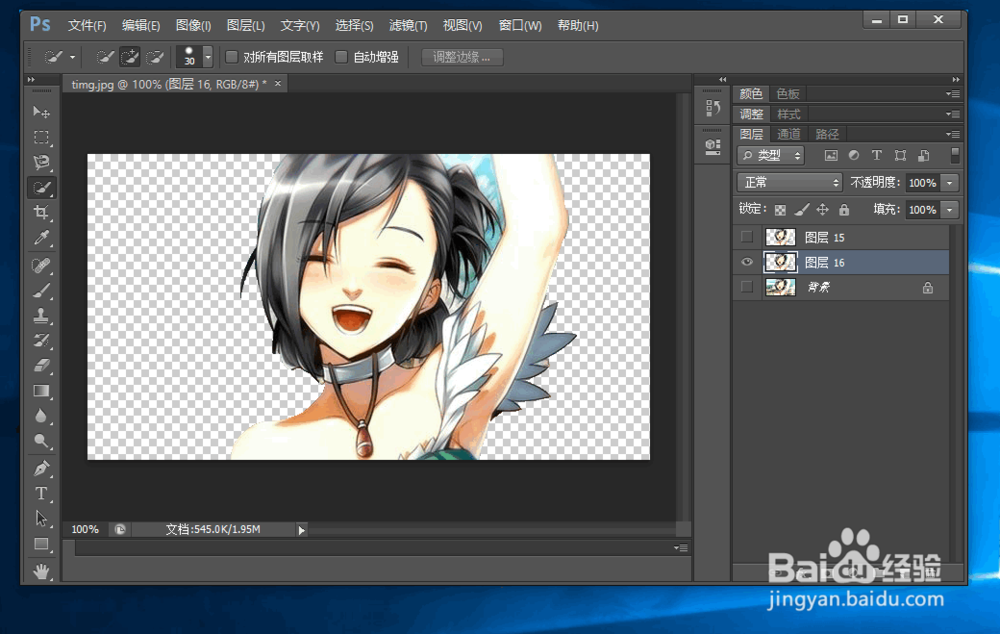Open the 不透明度 dropdown arrow
The height and width of the screenshot is (634, 1000).
950,183
